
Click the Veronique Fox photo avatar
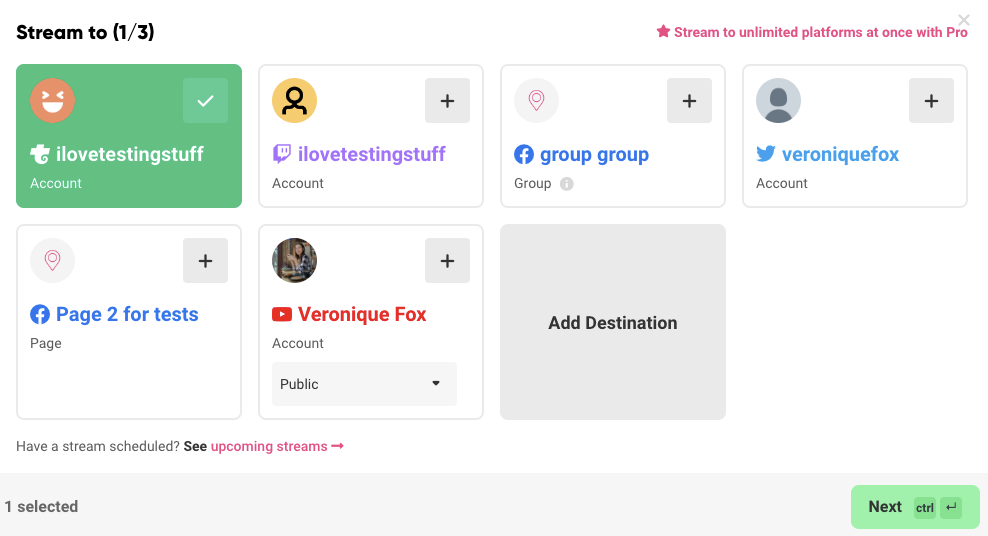pos(294,261)
